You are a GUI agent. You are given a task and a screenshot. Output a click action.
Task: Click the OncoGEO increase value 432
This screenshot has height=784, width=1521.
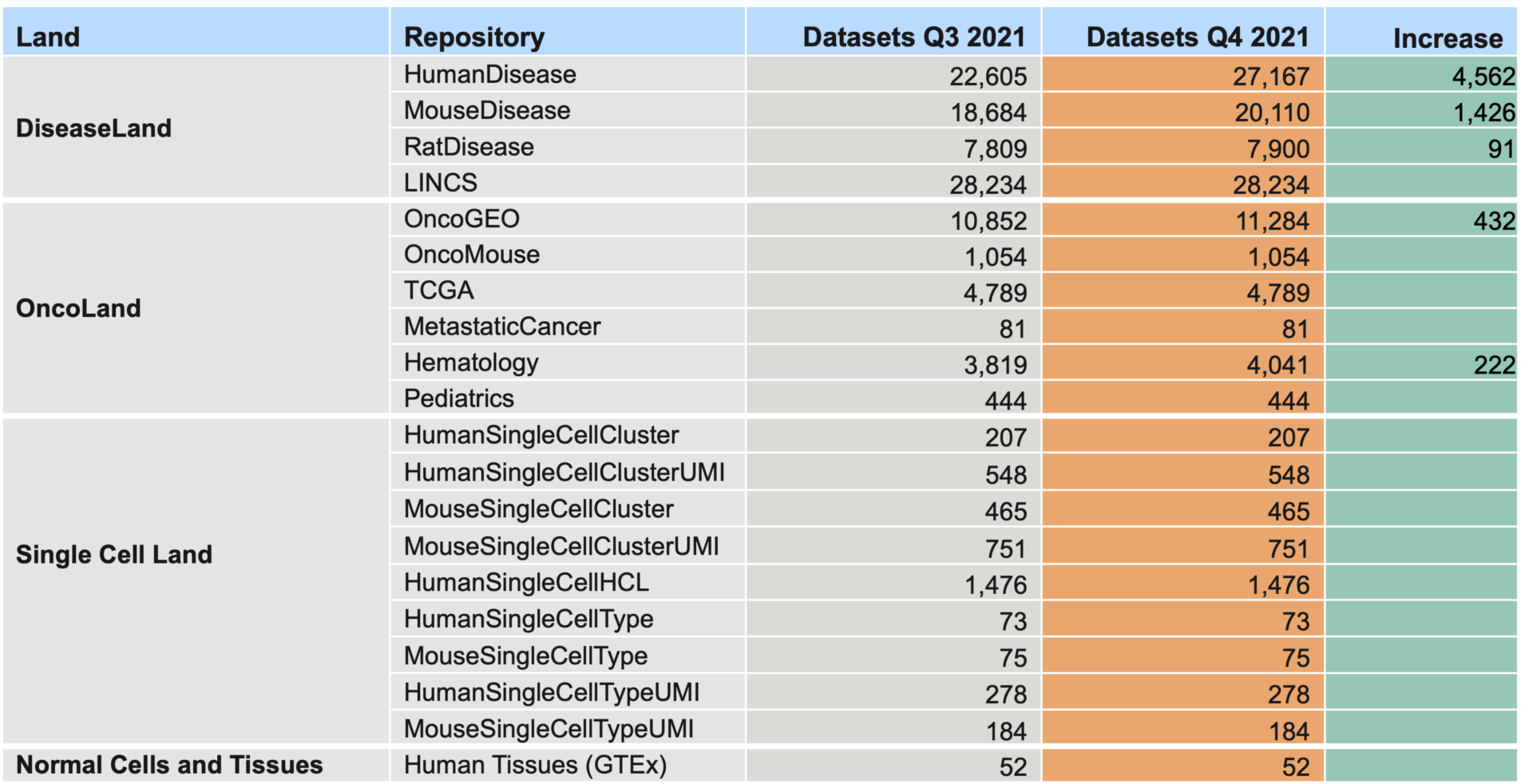click(x=1494, y=220)
